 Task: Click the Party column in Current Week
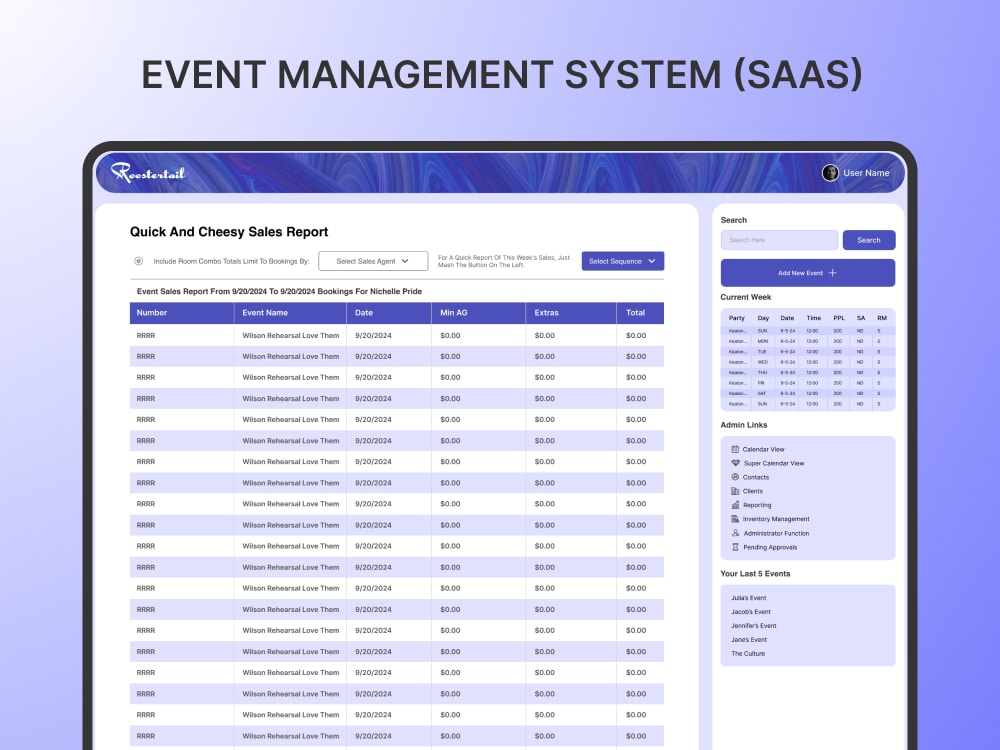(737, 318)
